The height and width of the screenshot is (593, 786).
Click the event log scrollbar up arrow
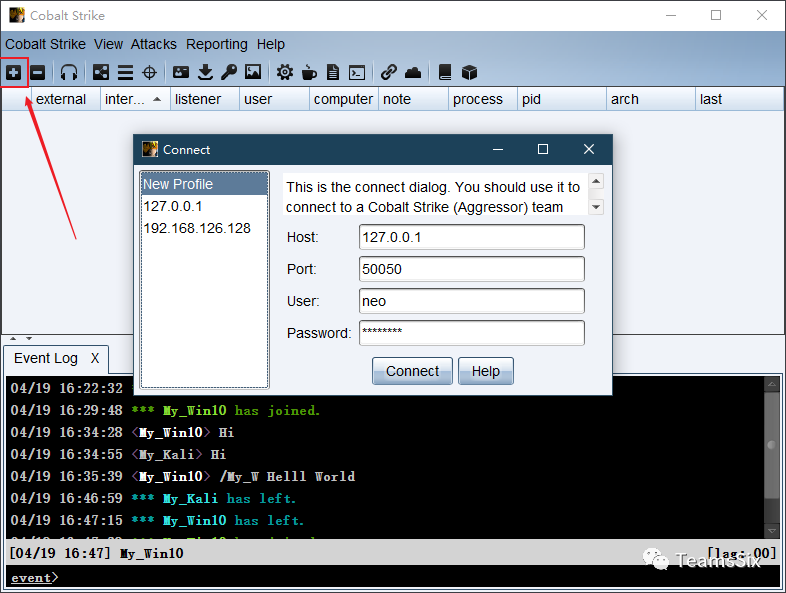(x=772, y=384)
